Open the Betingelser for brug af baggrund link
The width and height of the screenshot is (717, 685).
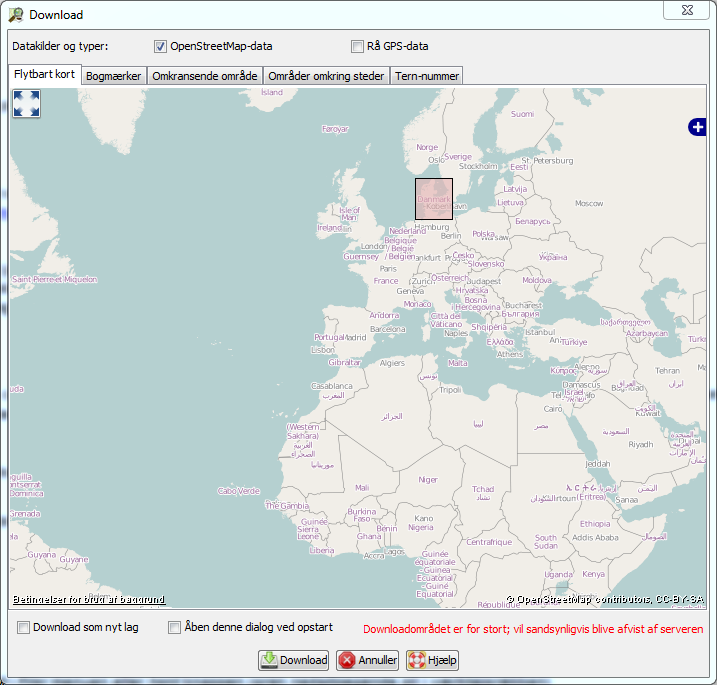tap(88, 600)
